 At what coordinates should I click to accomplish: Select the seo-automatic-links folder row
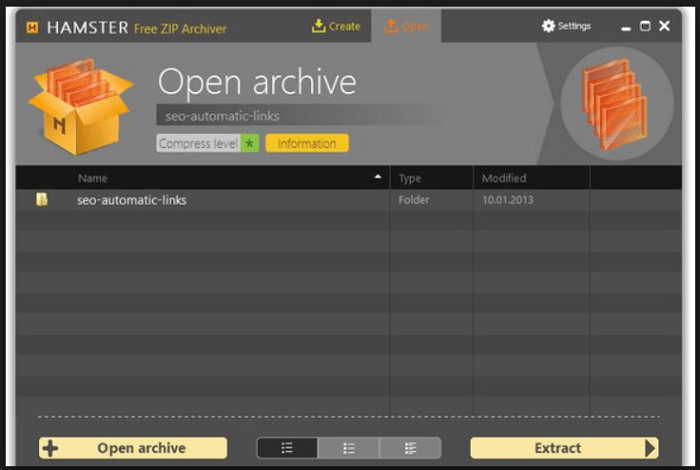348,200
